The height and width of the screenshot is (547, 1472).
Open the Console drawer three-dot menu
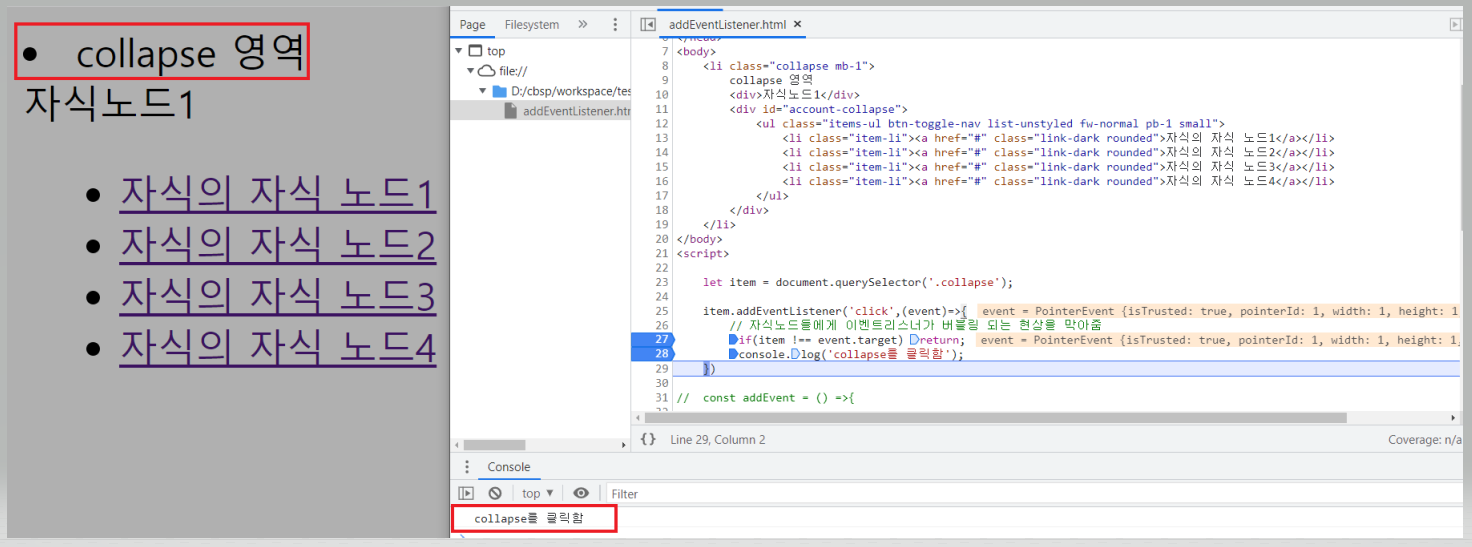pyautogui.click(x=466, y=467)
